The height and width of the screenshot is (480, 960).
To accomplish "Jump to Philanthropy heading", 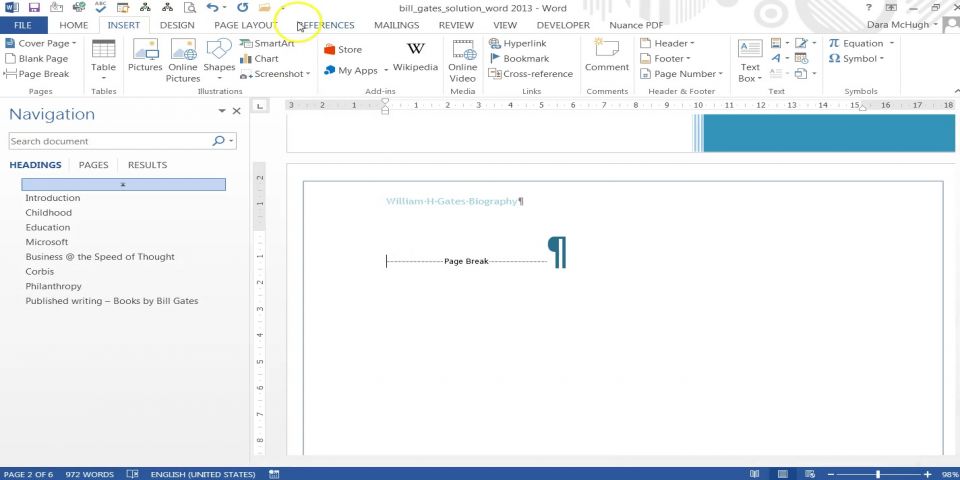I will [x=53, y=286].
